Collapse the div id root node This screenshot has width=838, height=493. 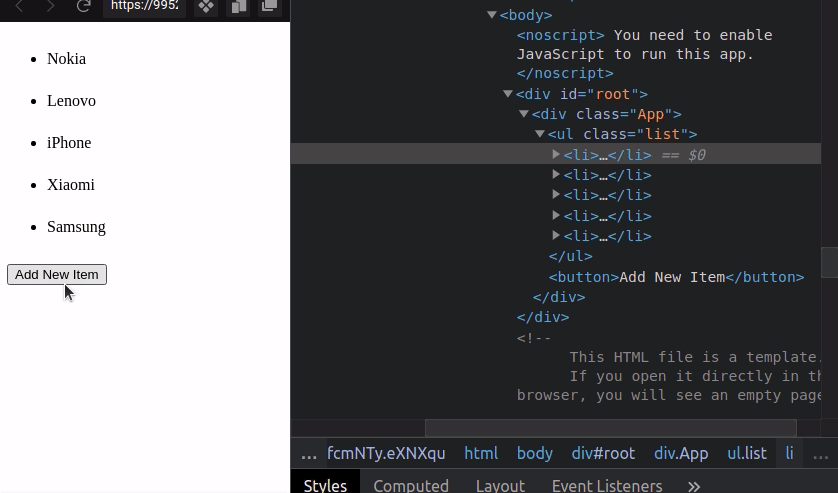click(508, 94)
